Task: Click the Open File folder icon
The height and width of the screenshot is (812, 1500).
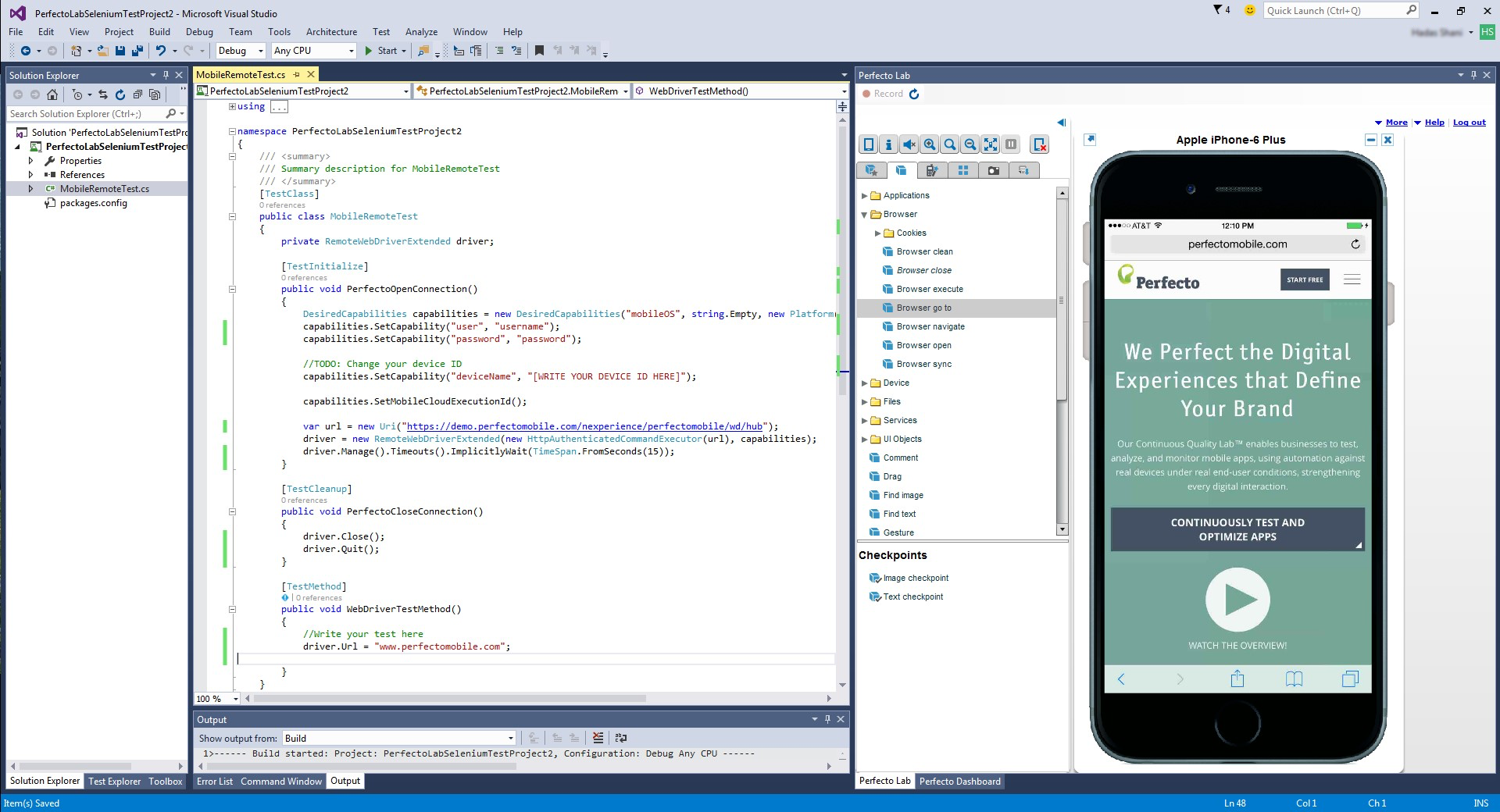Action: (102, 51)
